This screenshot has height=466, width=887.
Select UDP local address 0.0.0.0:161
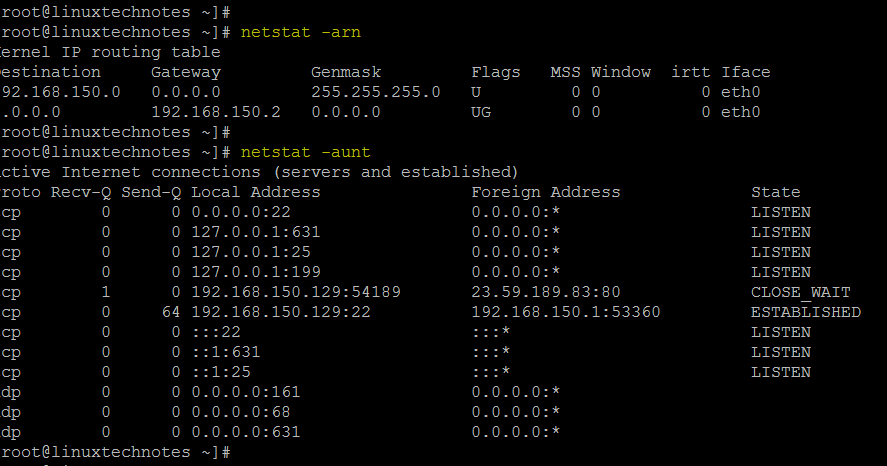[x=246, y=392]
